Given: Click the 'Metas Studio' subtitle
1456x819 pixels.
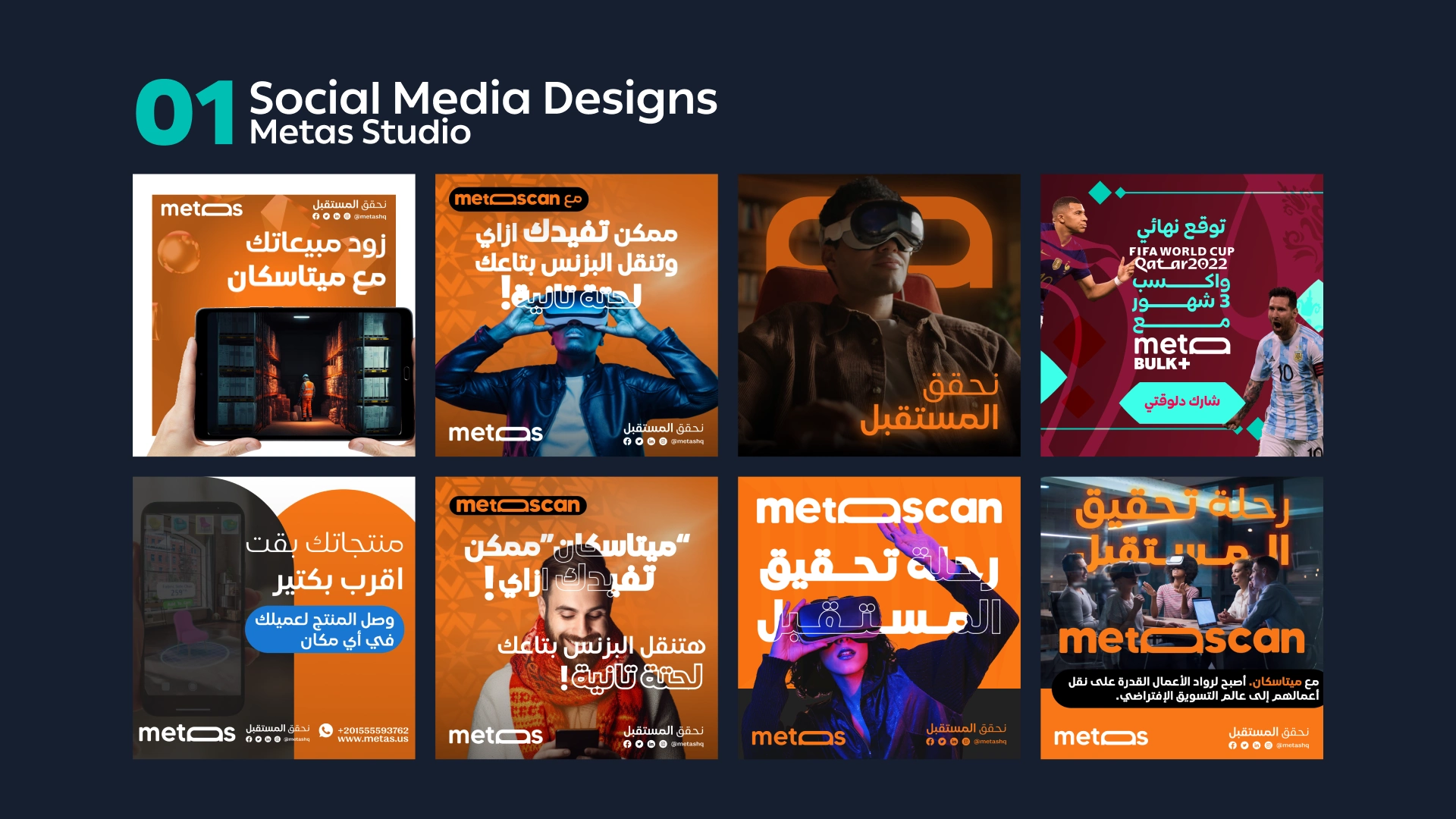Looking at the screenshot, I should coord(360,133).
